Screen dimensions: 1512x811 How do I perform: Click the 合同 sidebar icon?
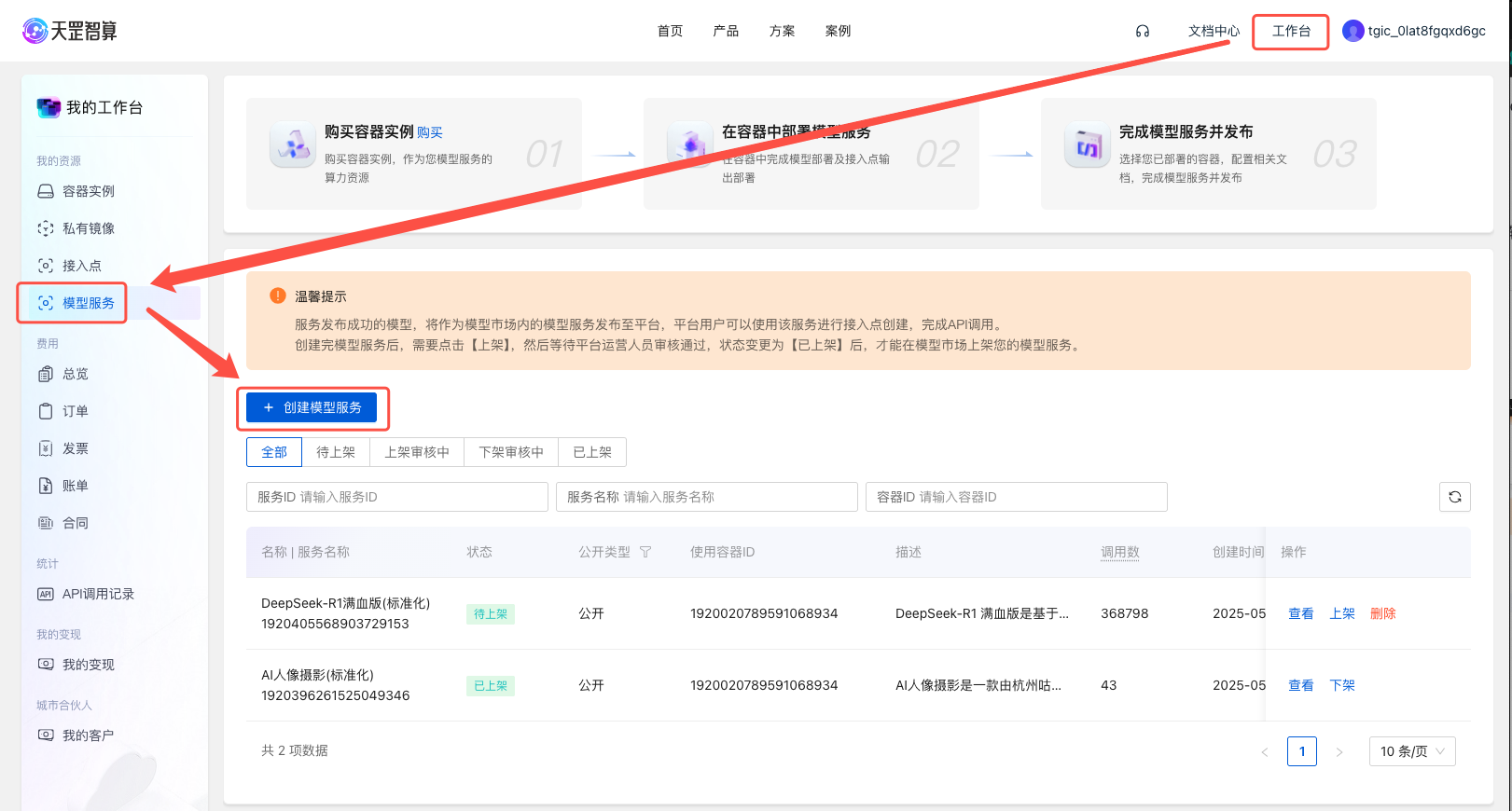46,523
